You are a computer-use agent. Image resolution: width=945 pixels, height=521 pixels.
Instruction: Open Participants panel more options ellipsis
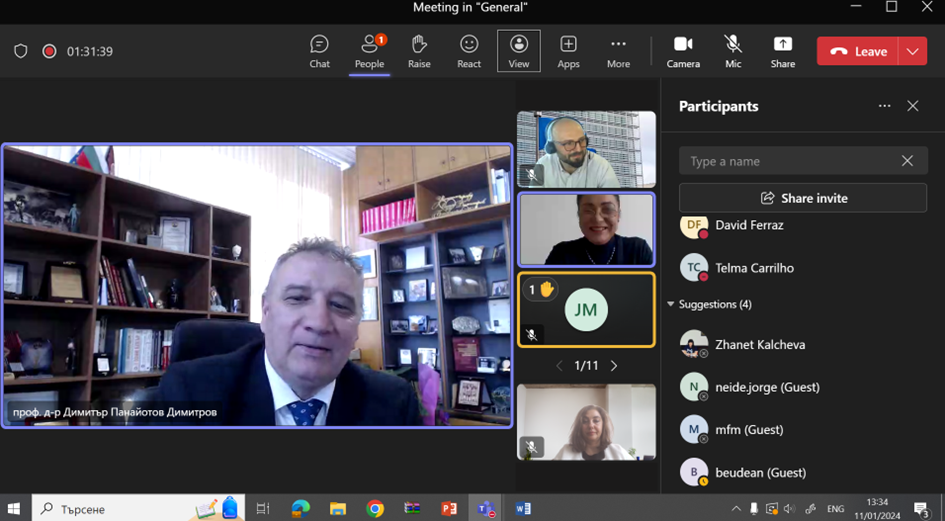884,106
